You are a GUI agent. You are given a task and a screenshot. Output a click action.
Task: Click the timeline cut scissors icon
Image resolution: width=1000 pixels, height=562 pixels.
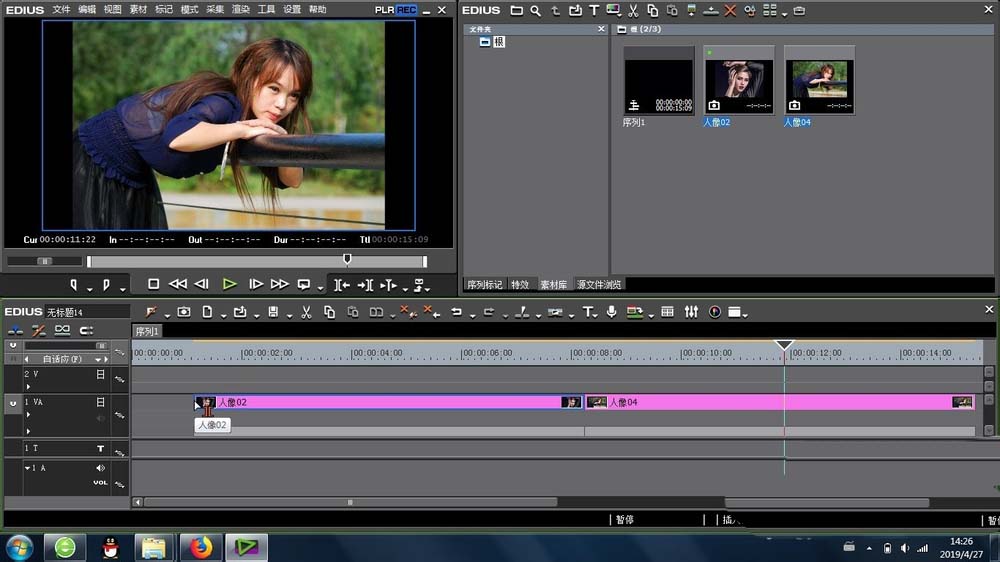(306, 312)
